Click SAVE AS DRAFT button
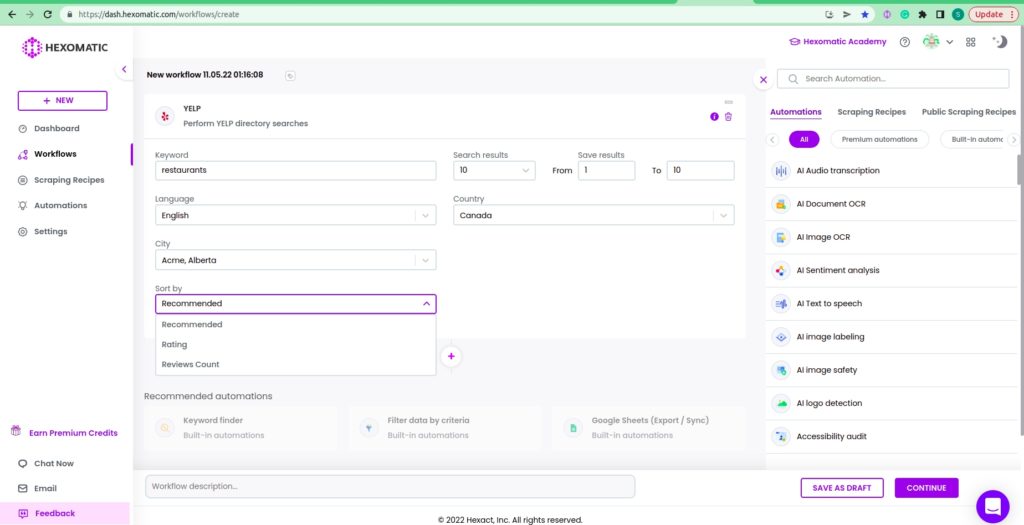Image resolution: width=1024 pixels, height=525 pixels. [842, 488]
